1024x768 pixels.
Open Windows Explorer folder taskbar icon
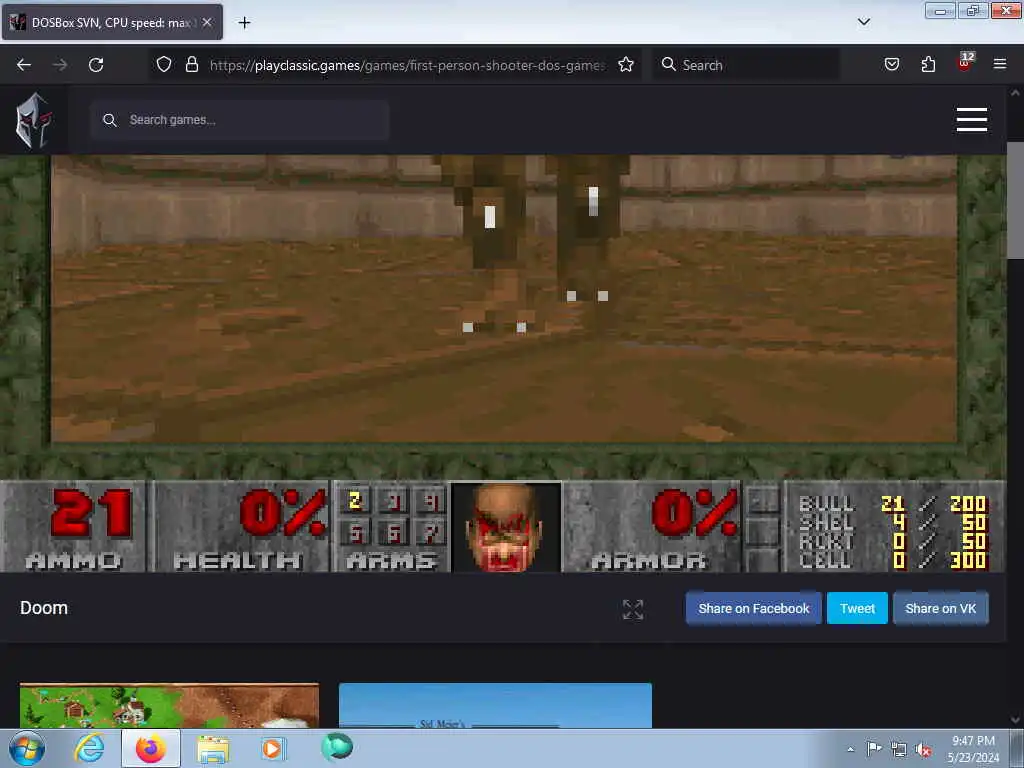[213, 748]
